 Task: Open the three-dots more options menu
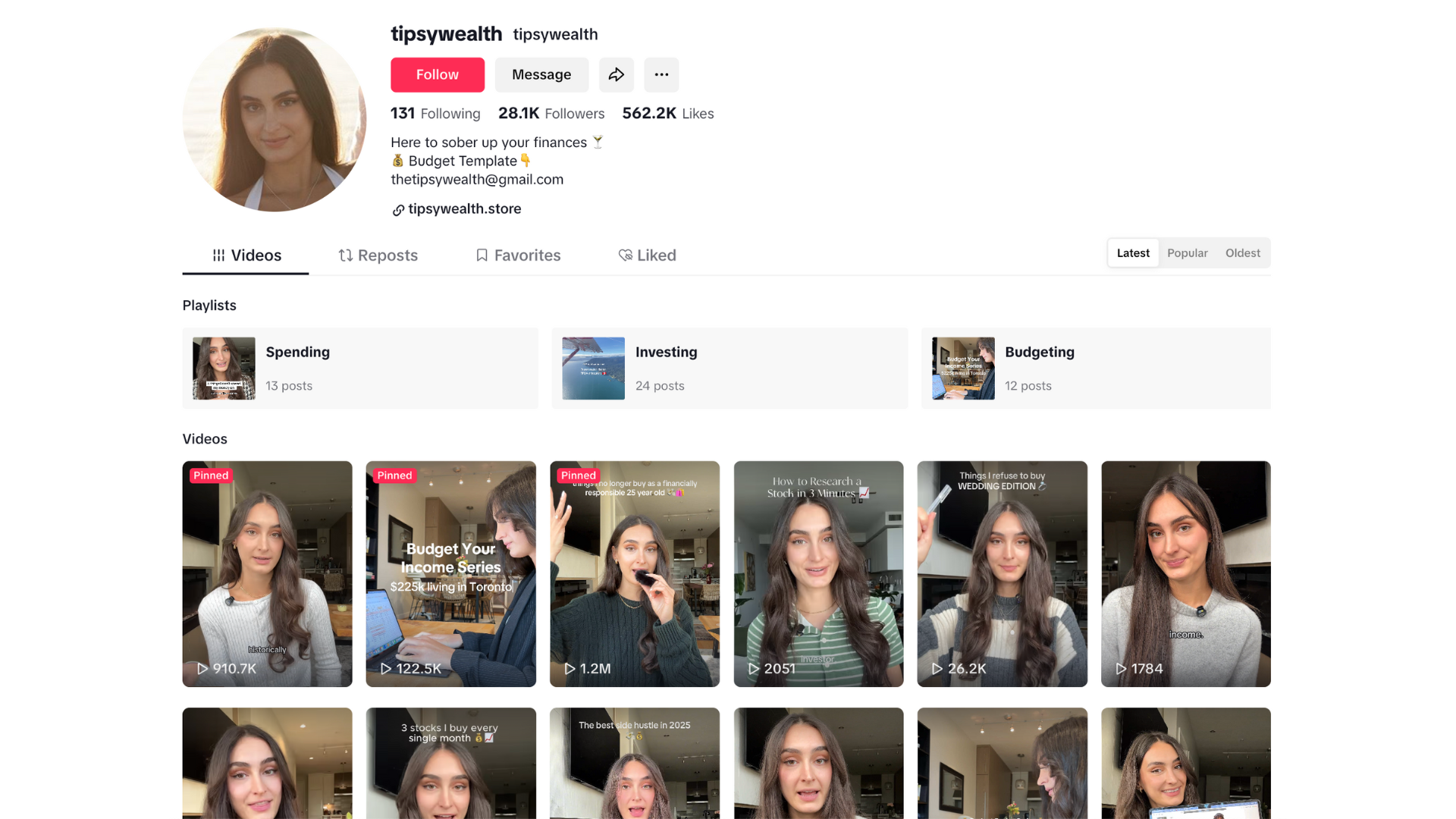pyautogui.click(x=661, y=74)
